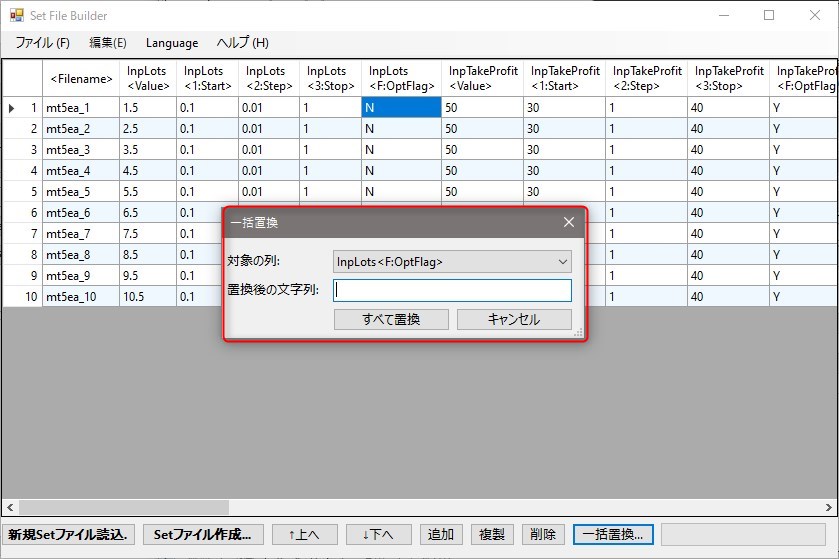Click the right arrow of horizontal scrollbar
Viewport: 839px width, 559px height.
(828, 507)
